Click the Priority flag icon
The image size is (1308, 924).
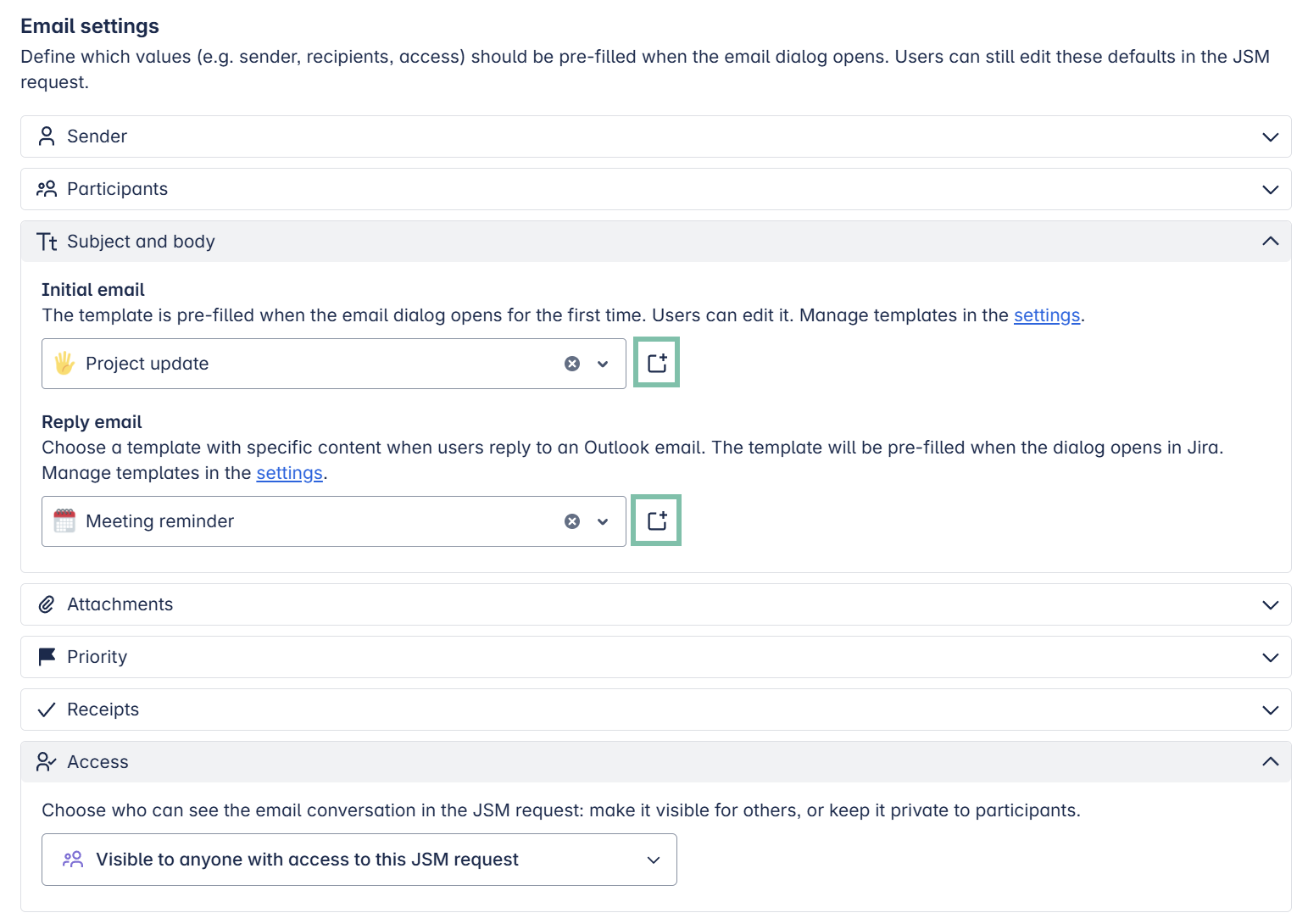[47, 657]
